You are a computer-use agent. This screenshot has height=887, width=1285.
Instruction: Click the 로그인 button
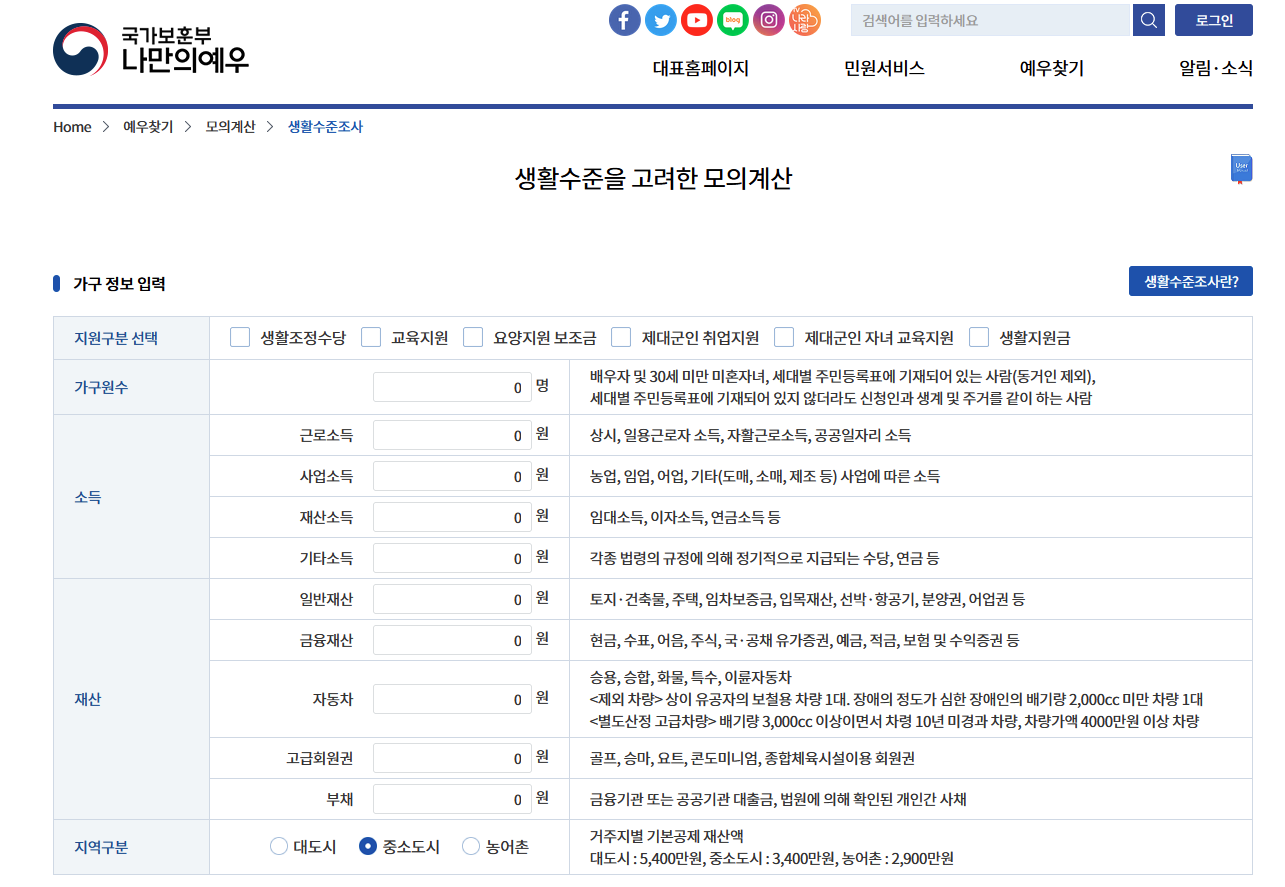(1213, 19)
